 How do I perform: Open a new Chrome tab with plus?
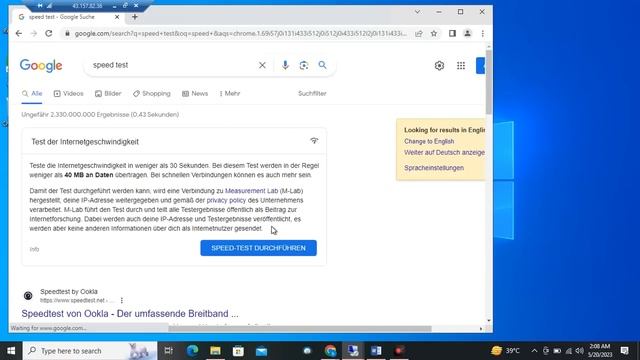click(135, 17)
